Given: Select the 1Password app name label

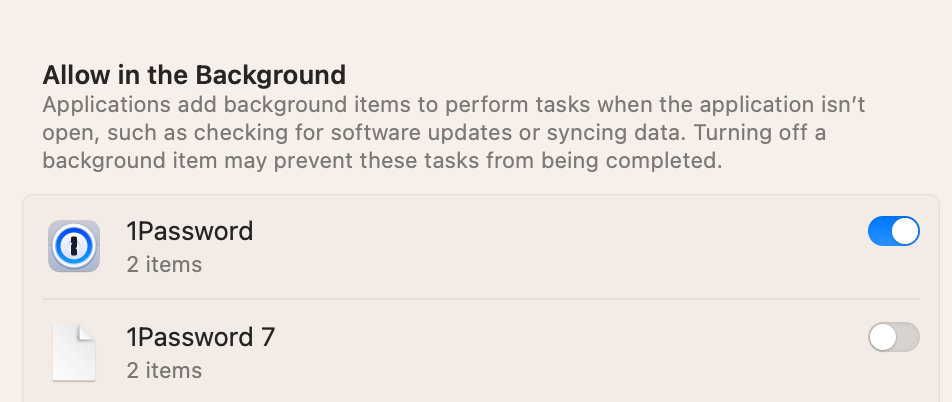Looking at the screenshot, I should click(189, 231).
